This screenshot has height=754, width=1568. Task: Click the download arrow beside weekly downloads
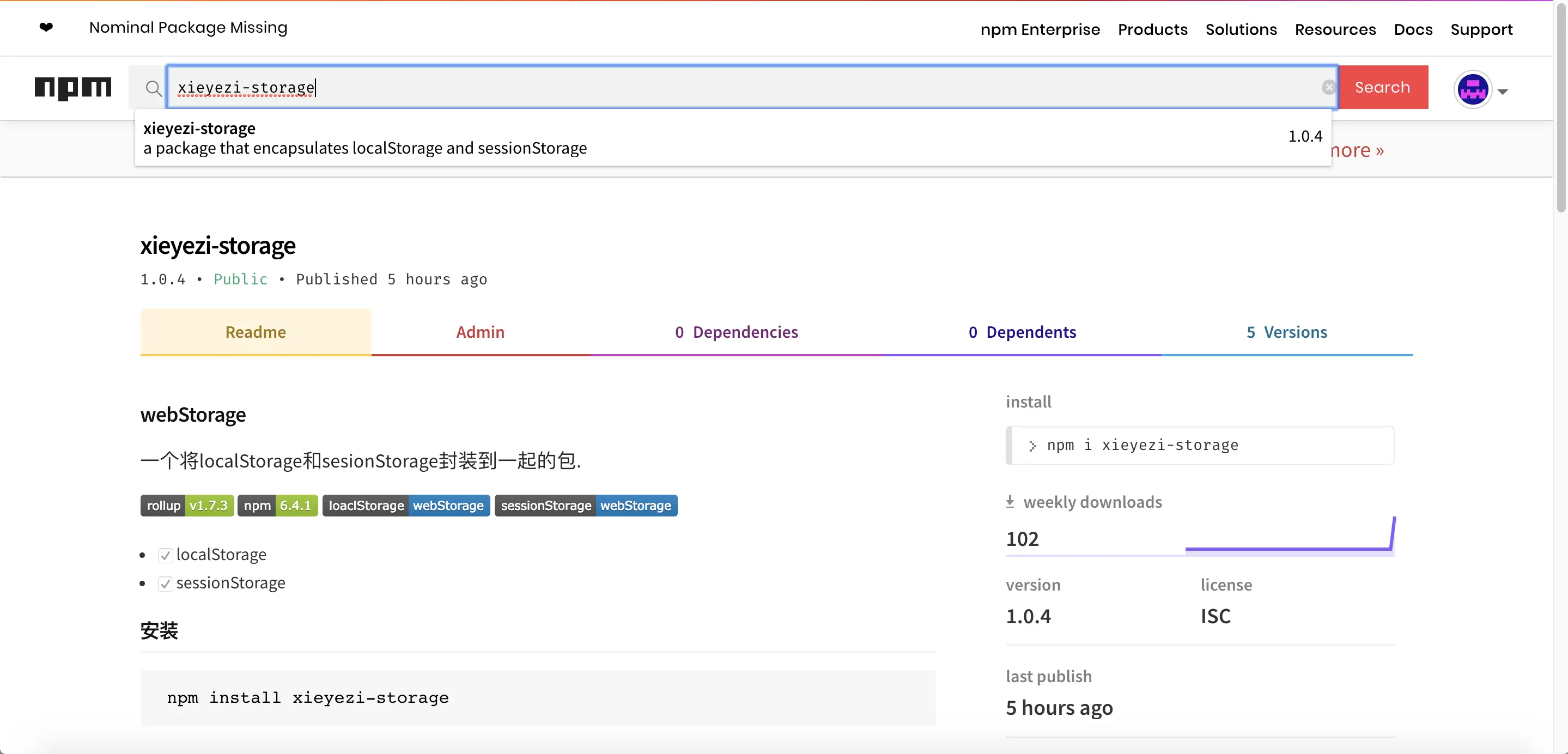1011,501
